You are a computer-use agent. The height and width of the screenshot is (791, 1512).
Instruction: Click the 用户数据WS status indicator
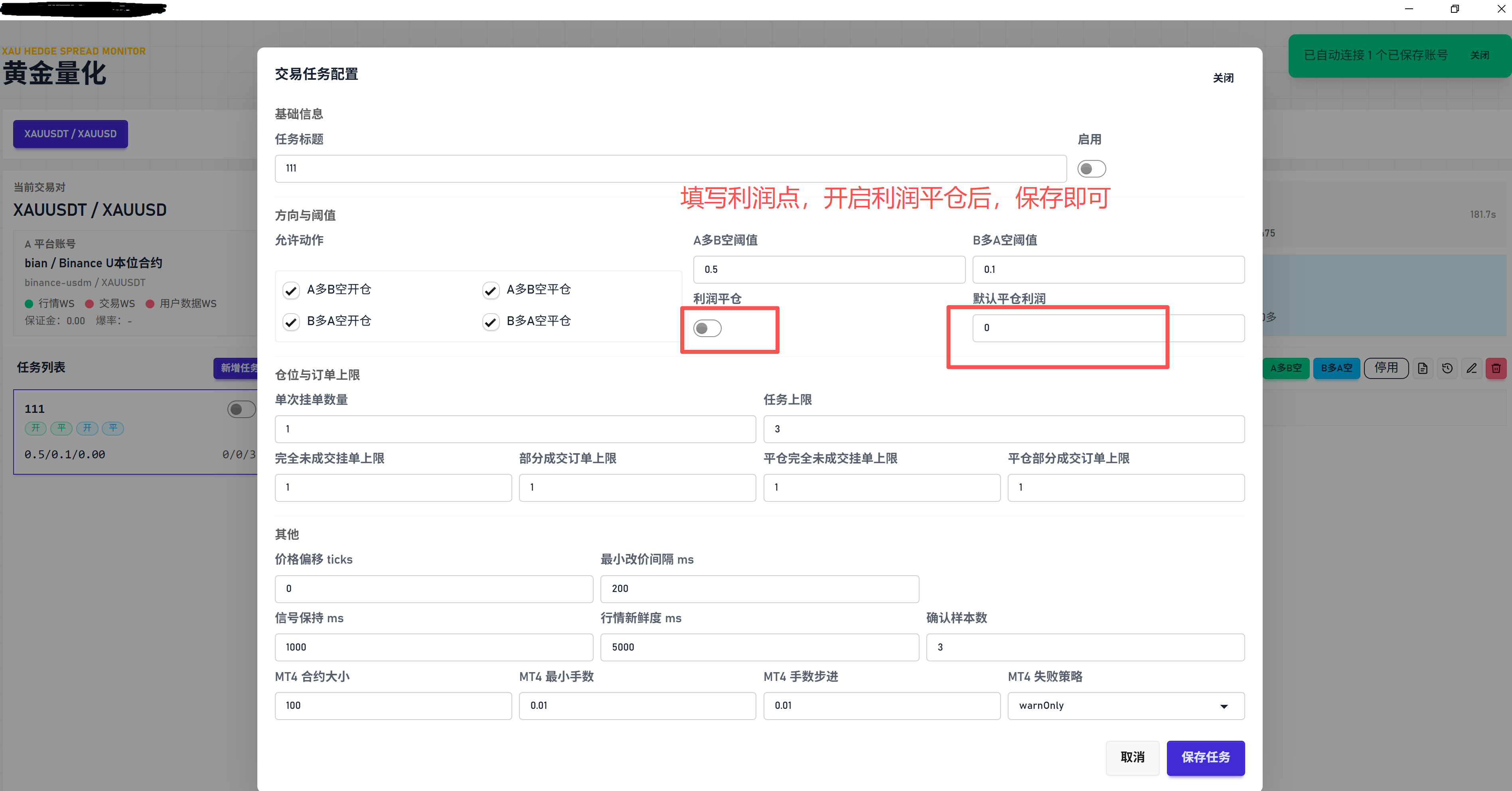pyautogui.click(x=182, y=304)
